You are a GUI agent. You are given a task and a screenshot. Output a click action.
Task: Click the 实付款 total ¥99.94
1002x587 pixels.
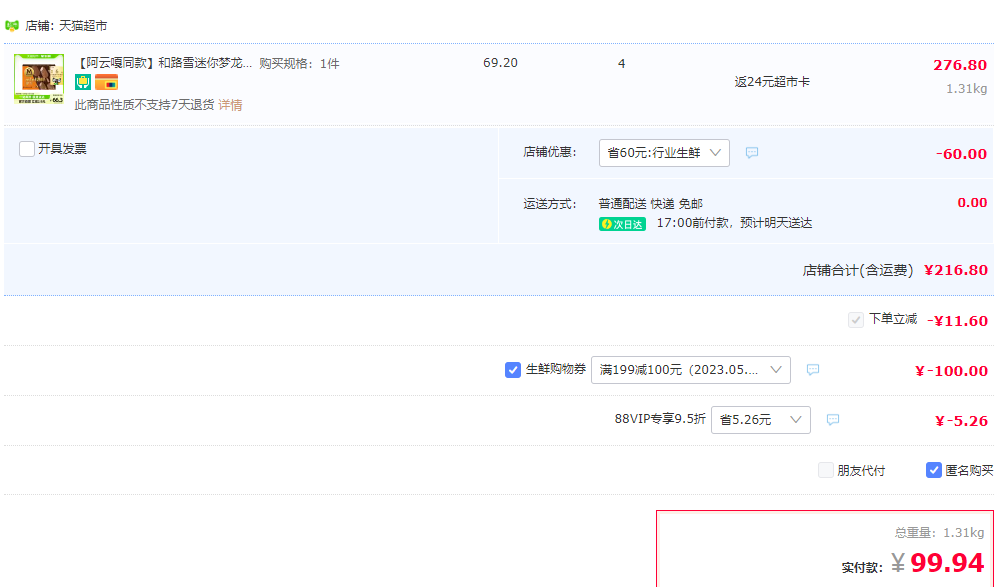[x=938, y=563]
